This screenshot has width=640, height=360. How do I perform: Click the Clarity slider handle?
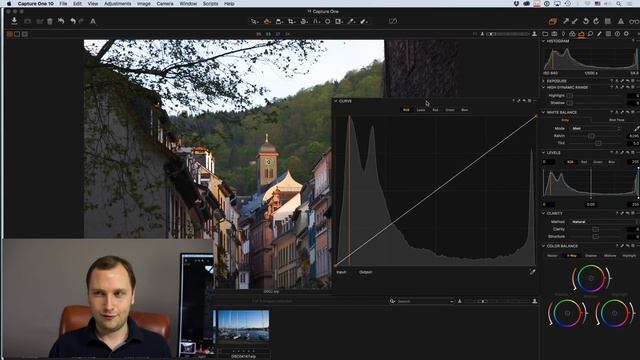596,229
